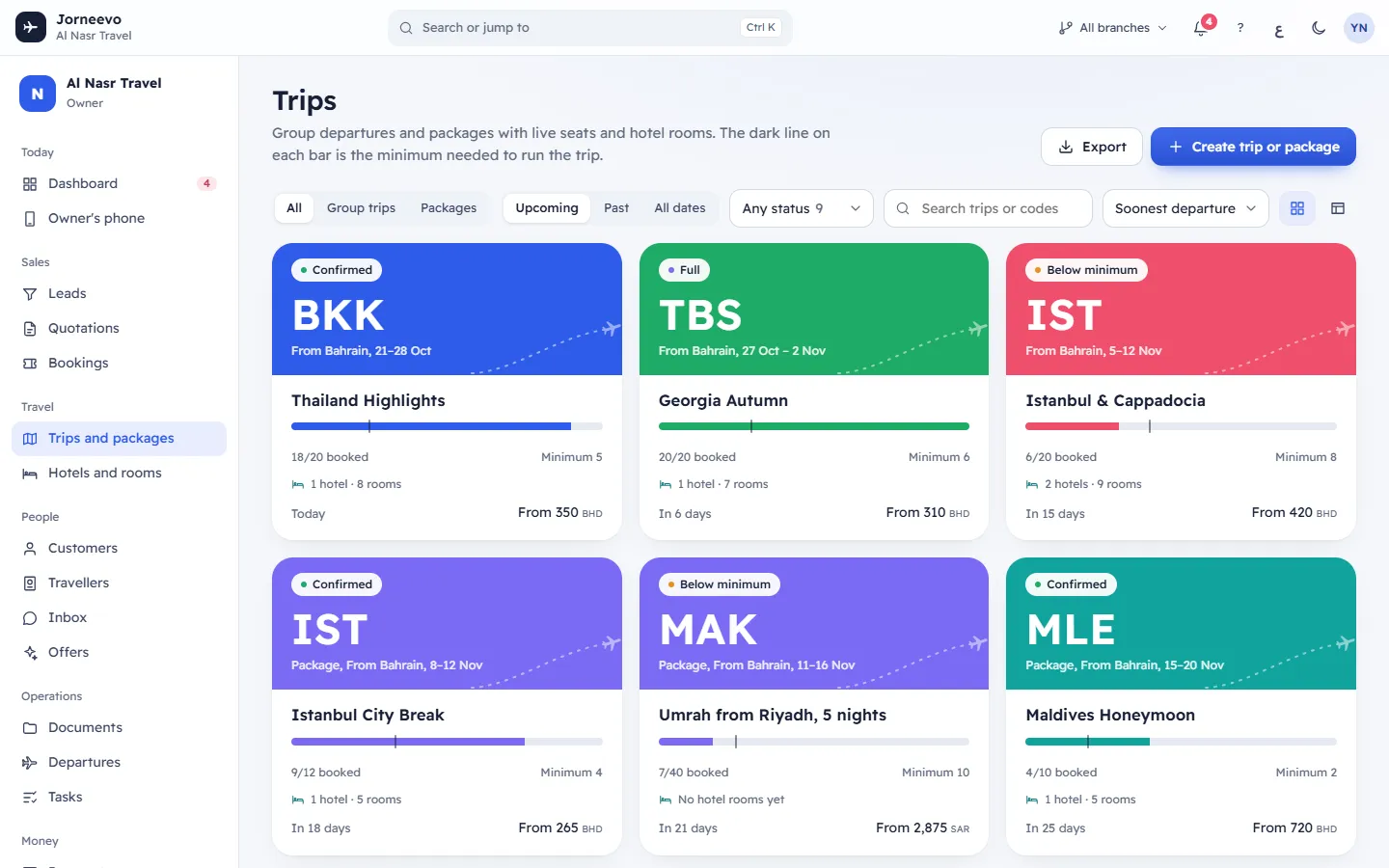Click Ctrl K shortcut hint
The image size is (1389, 868).
[761, 28]
